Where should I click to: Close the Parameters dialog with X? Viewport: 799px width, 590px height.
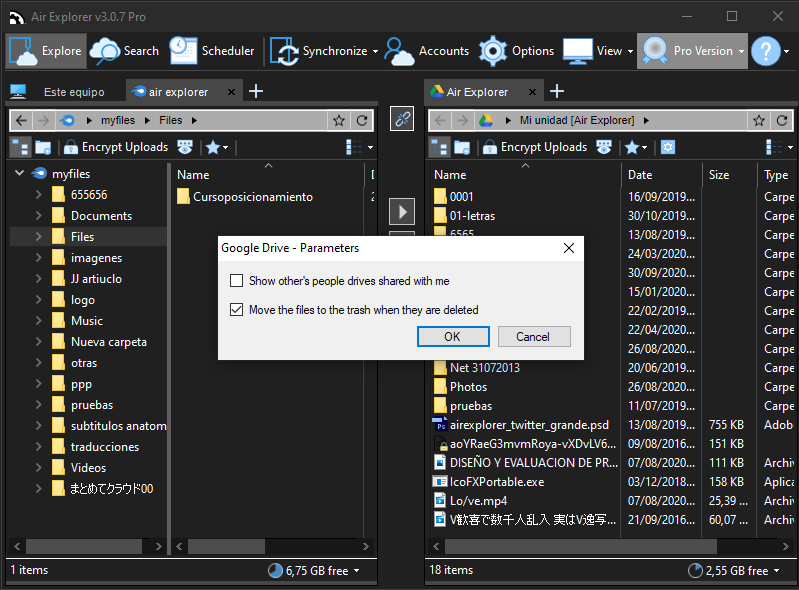point(569,248)
